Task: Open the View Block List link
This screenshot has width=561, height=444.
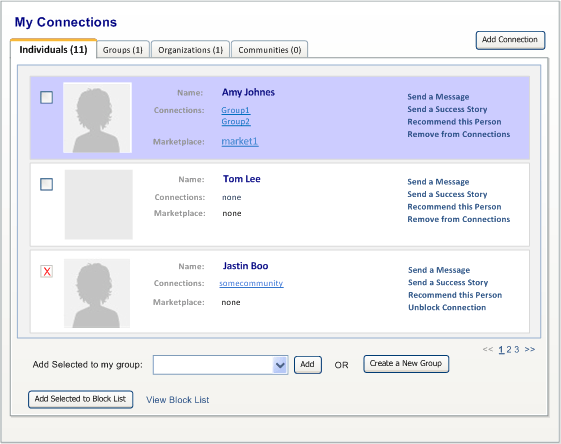Action: pos(178,400)
